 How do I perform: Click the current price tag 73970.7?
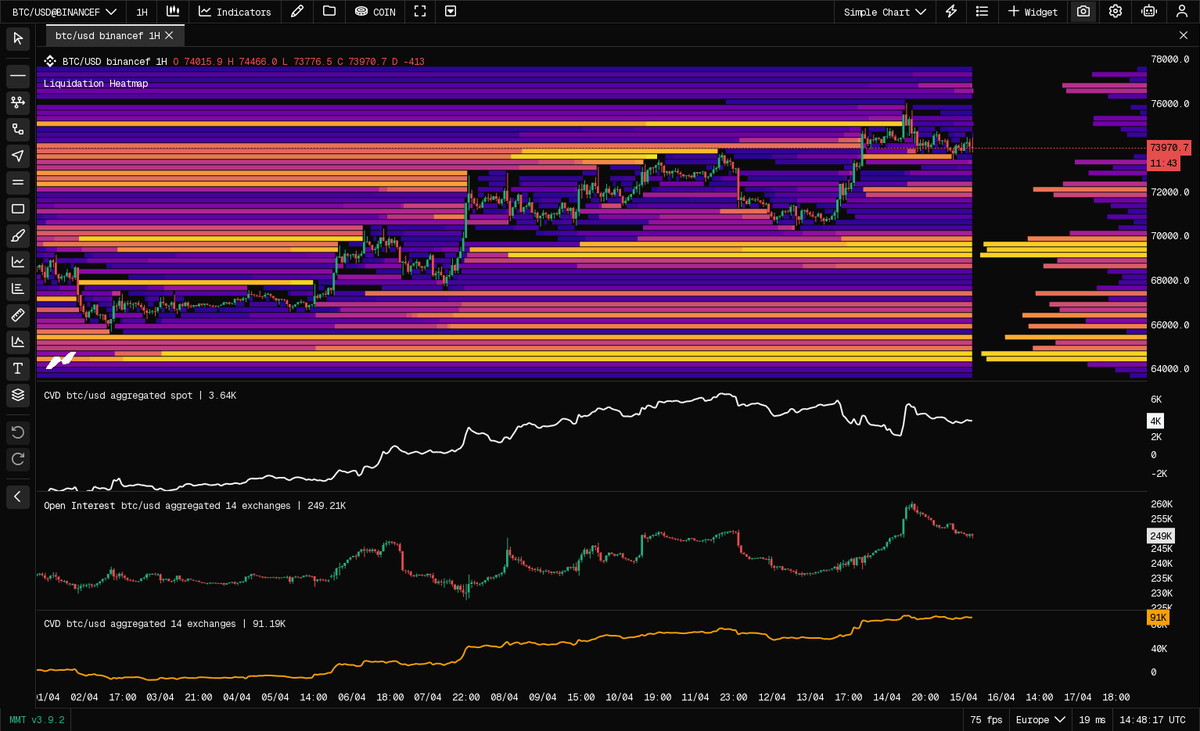pyautogui.click(x=1169, y=148)
